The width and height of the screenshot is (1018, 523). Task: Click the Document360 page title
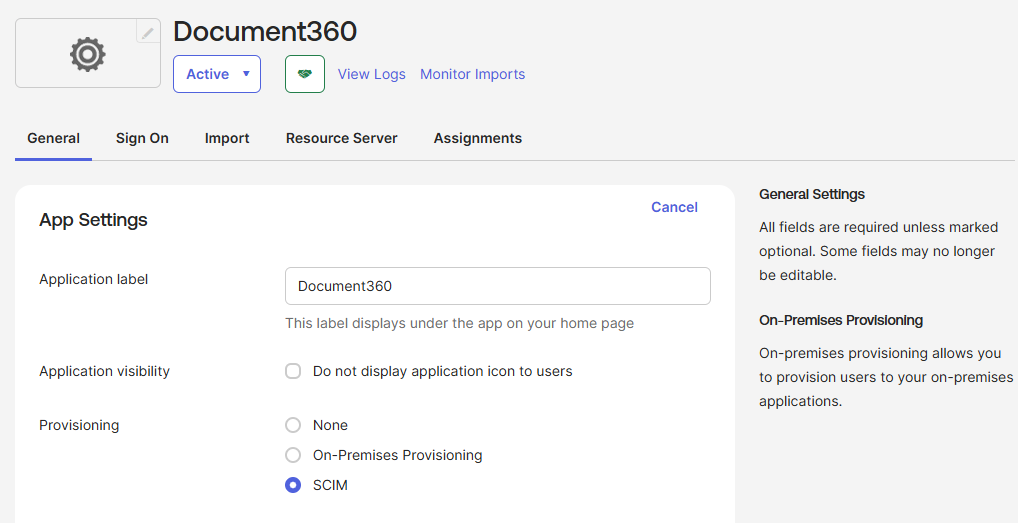(x=265, y=31)
